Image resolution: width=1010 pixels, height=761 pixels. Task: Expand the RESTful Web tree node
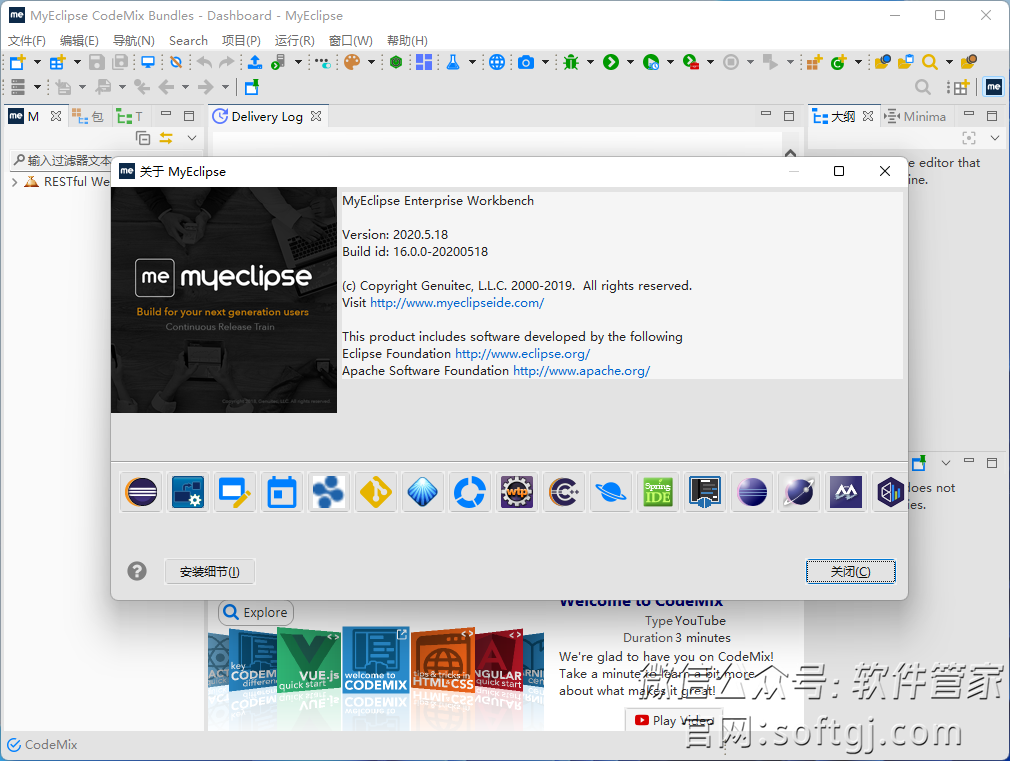pyautogui.click(x=15, y=182)
